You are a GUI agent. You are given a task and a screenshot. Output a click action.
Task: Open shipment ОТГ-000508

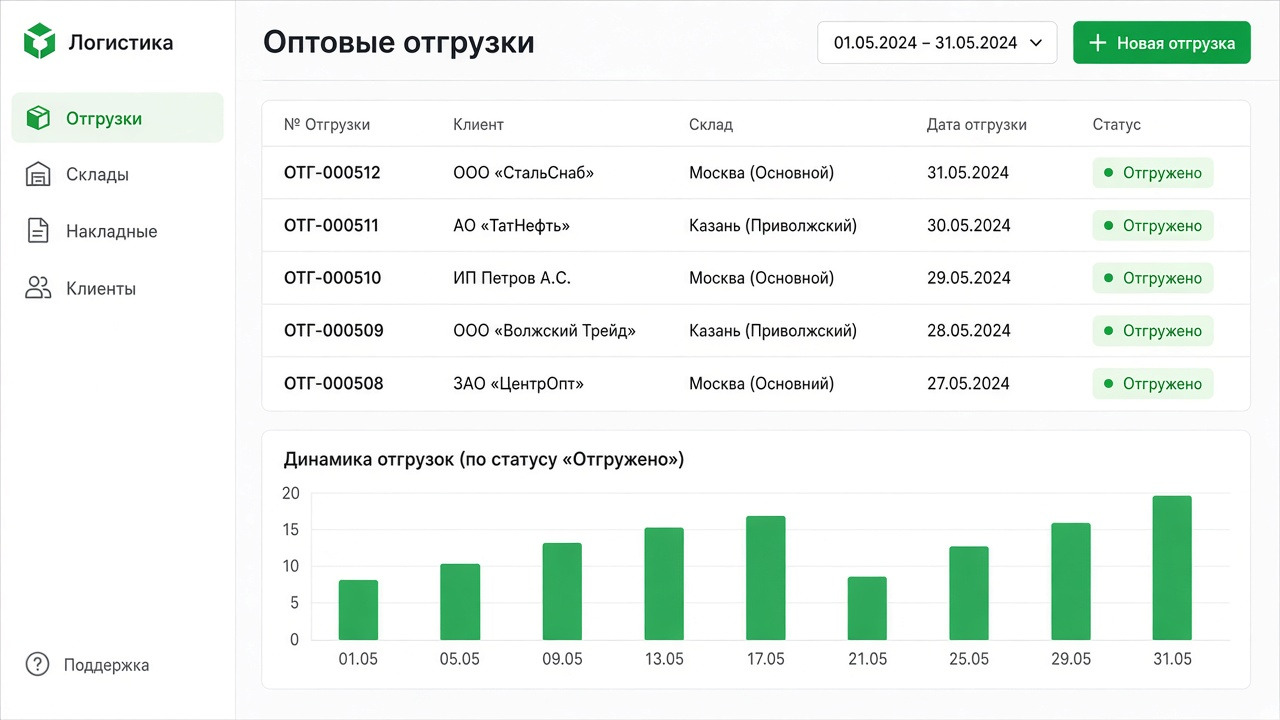tap(334, 384)
